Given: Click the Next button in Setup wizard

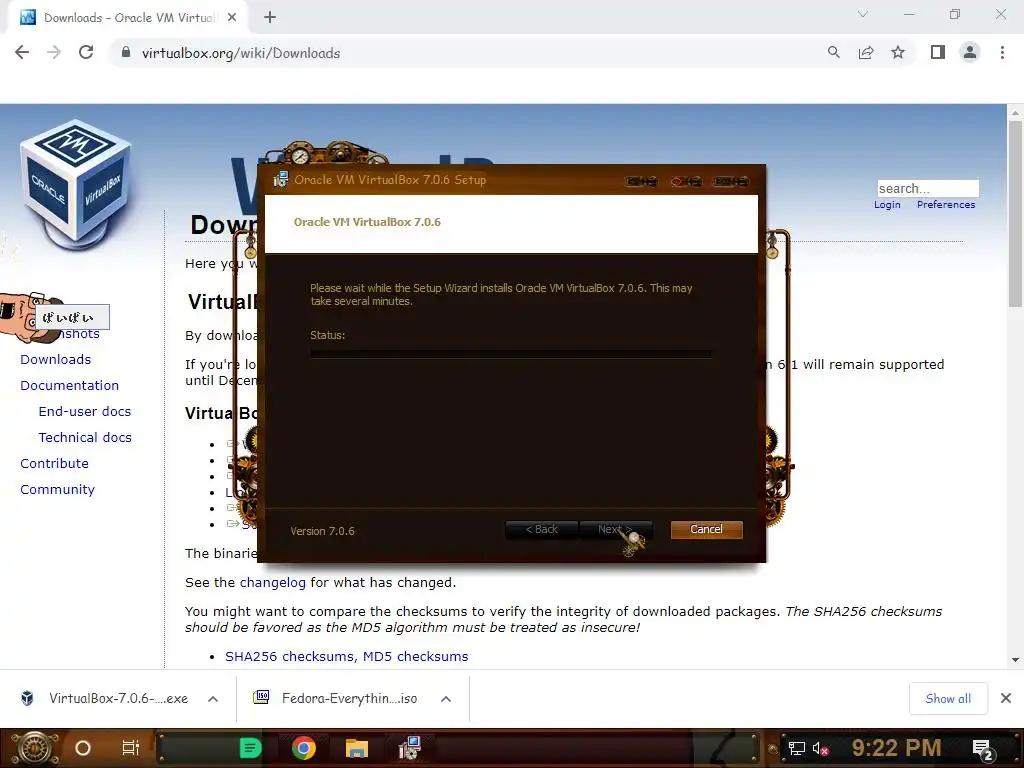Looking at the screenshot, I should (615, 530).
